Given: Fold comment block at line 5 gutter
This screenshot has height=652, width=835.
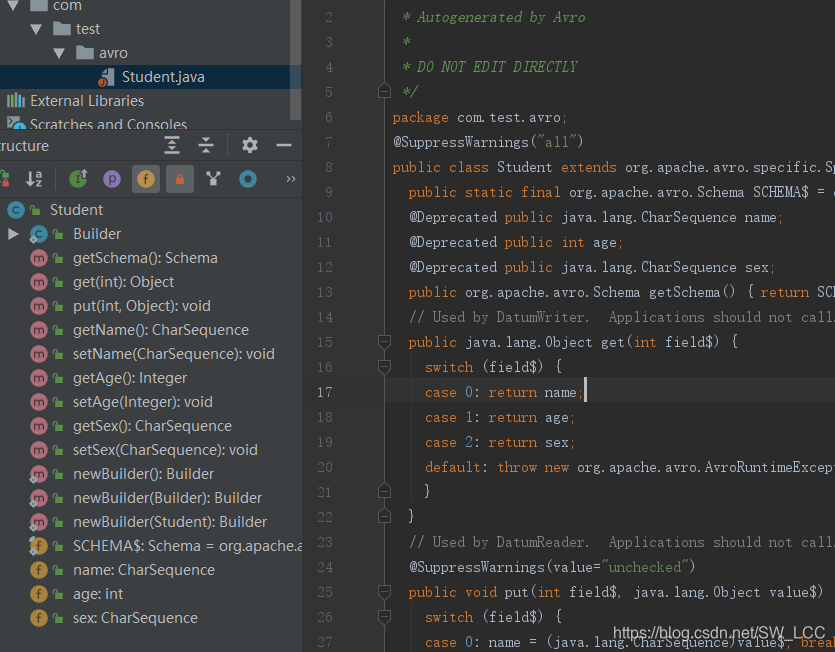Looking at the screenshot, I should 384,92.
